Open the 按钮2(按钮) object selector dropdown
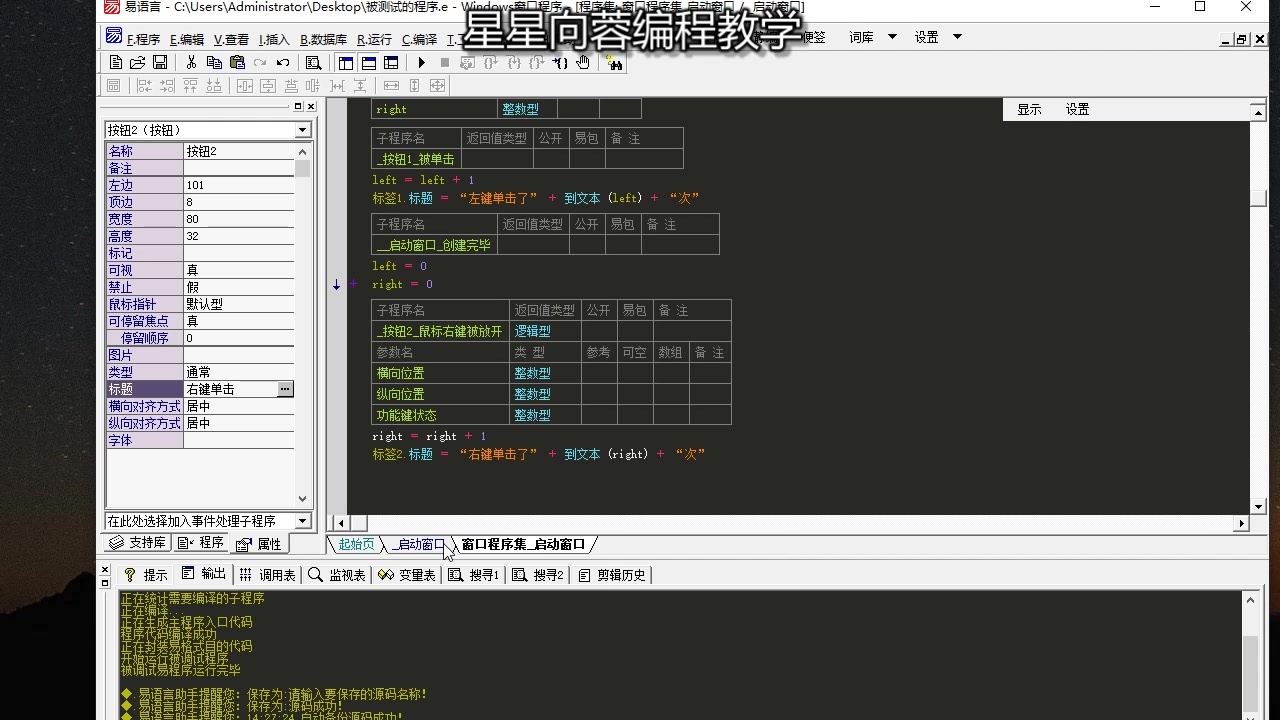 [x=303, y=130]
